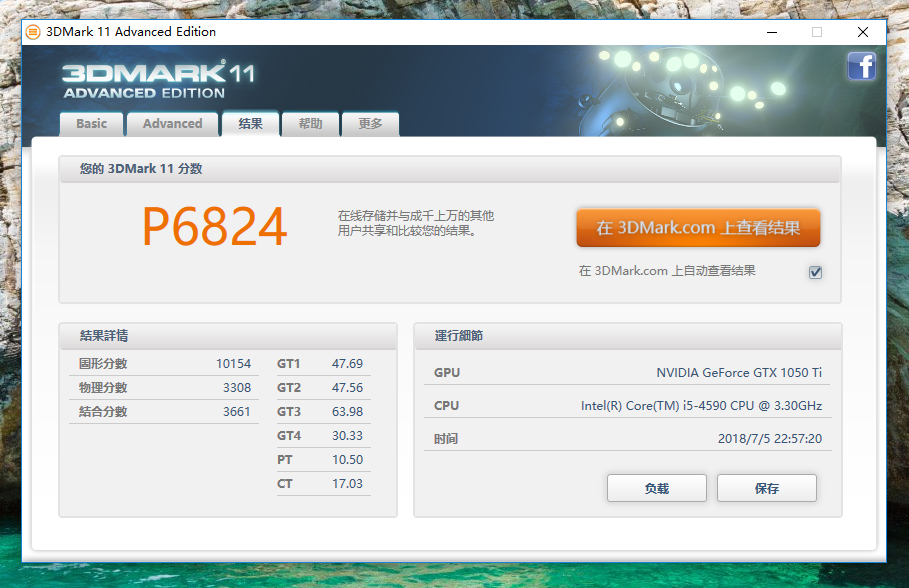Image resolution: width=909 pixels, height=588 pixels.
Task: Open the 更多 tab
Action: pos(370,124)
